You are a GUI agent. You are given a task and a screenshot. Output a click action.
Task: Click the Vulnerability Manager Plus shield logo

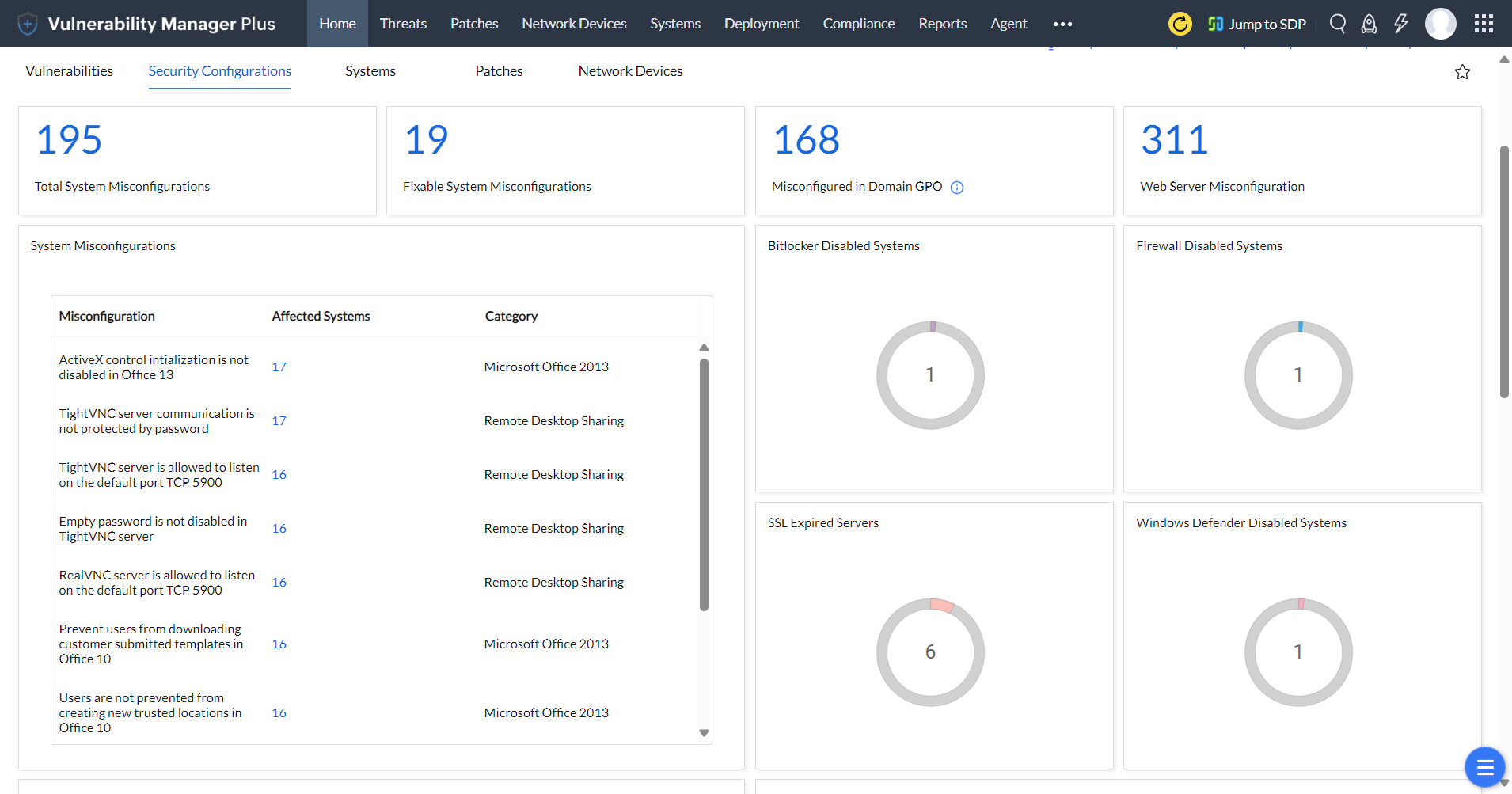pos(28,24)
